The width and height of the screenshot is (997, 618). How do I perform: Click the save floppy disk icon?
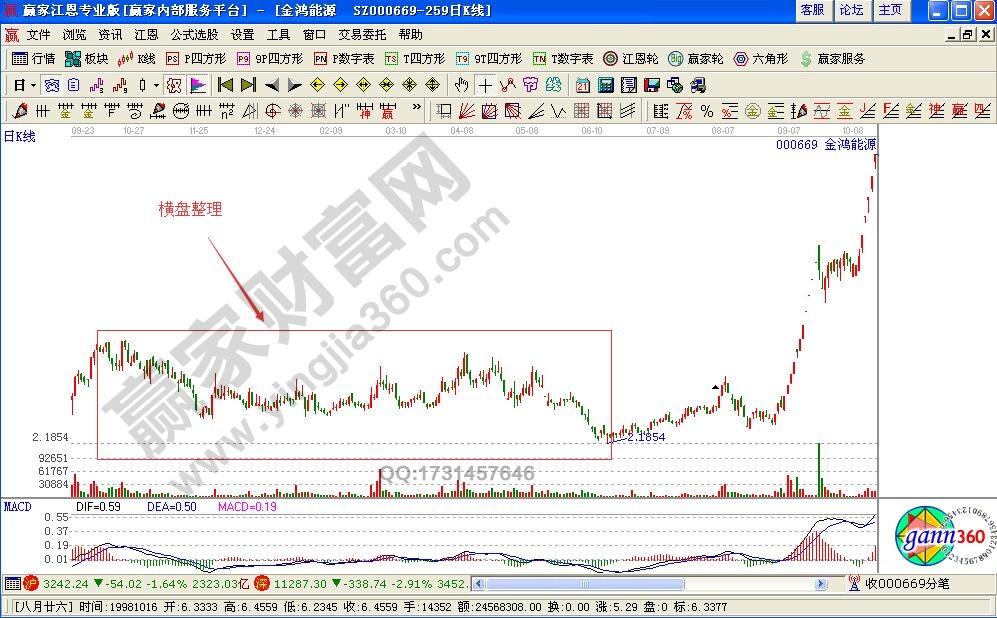(652, 85)
